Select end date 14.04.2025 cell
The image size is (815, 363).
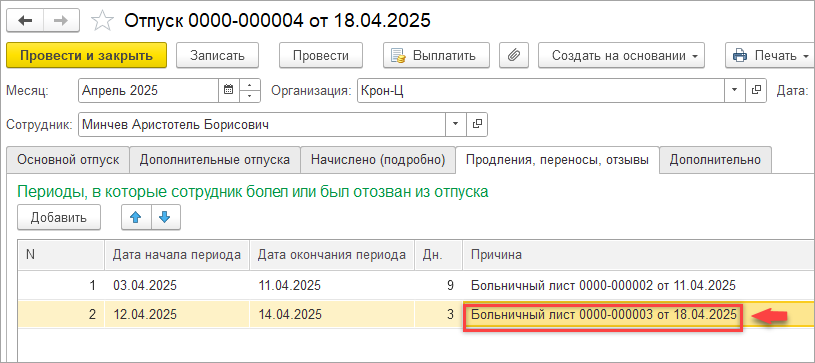click(332, 314)
